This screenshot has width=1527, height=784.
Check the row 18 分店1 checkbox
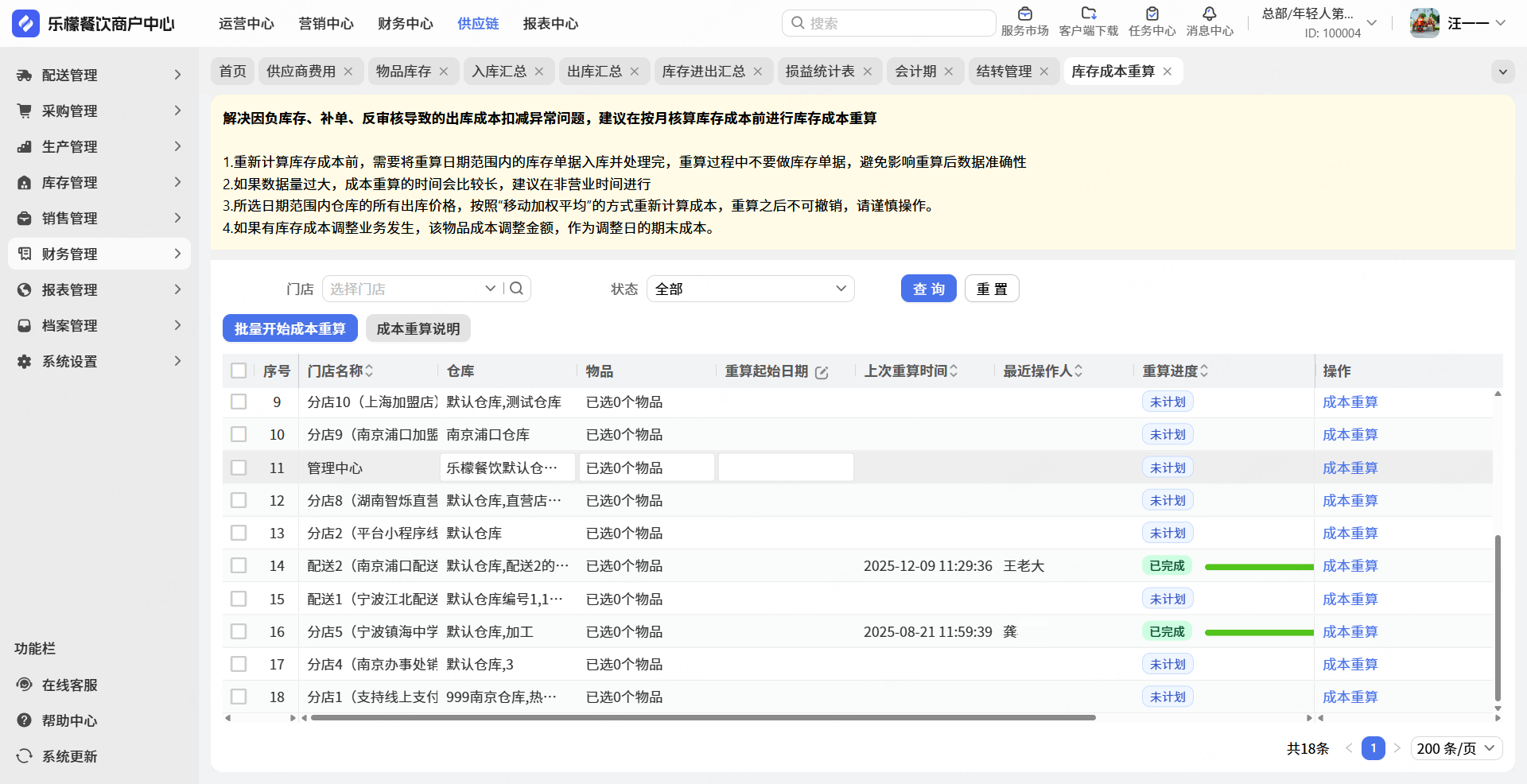point(239,697)
